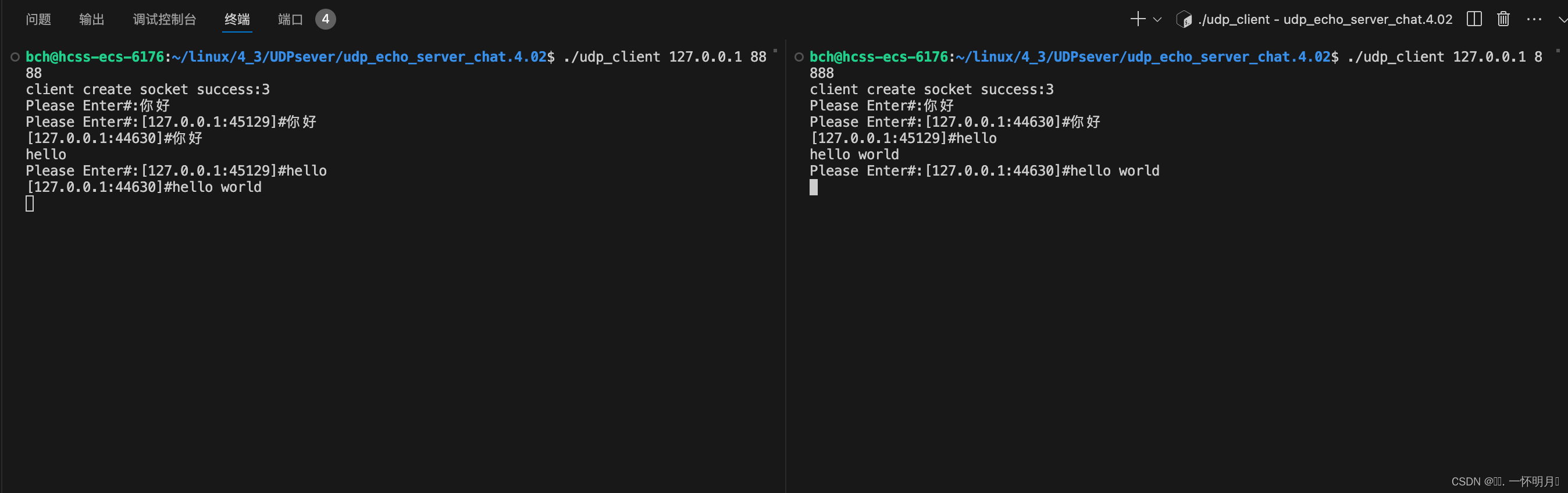This screenshot has width=1568, height=493.
Task: Open the launch profile dropdown beside plus
Action: (1157, 20)
